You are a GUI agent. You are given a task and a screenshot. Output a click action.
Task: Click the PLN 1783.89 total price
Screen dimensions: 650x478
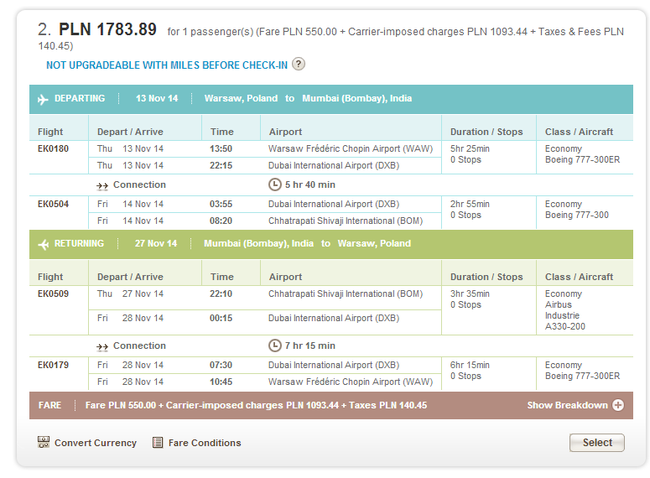pyautogui.click(x=107, y=30)
